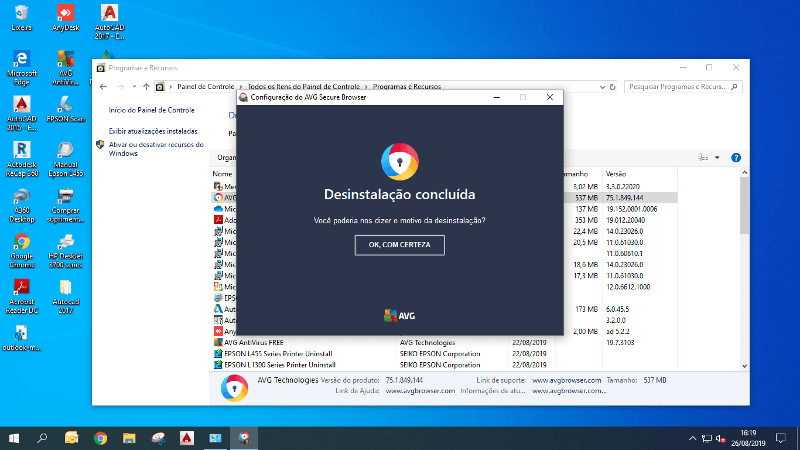Image resolution: width=800 pixels, height=450 pixels.
Task: Select the Microsoft Edge desktop icon
Action: pos(21,68)
